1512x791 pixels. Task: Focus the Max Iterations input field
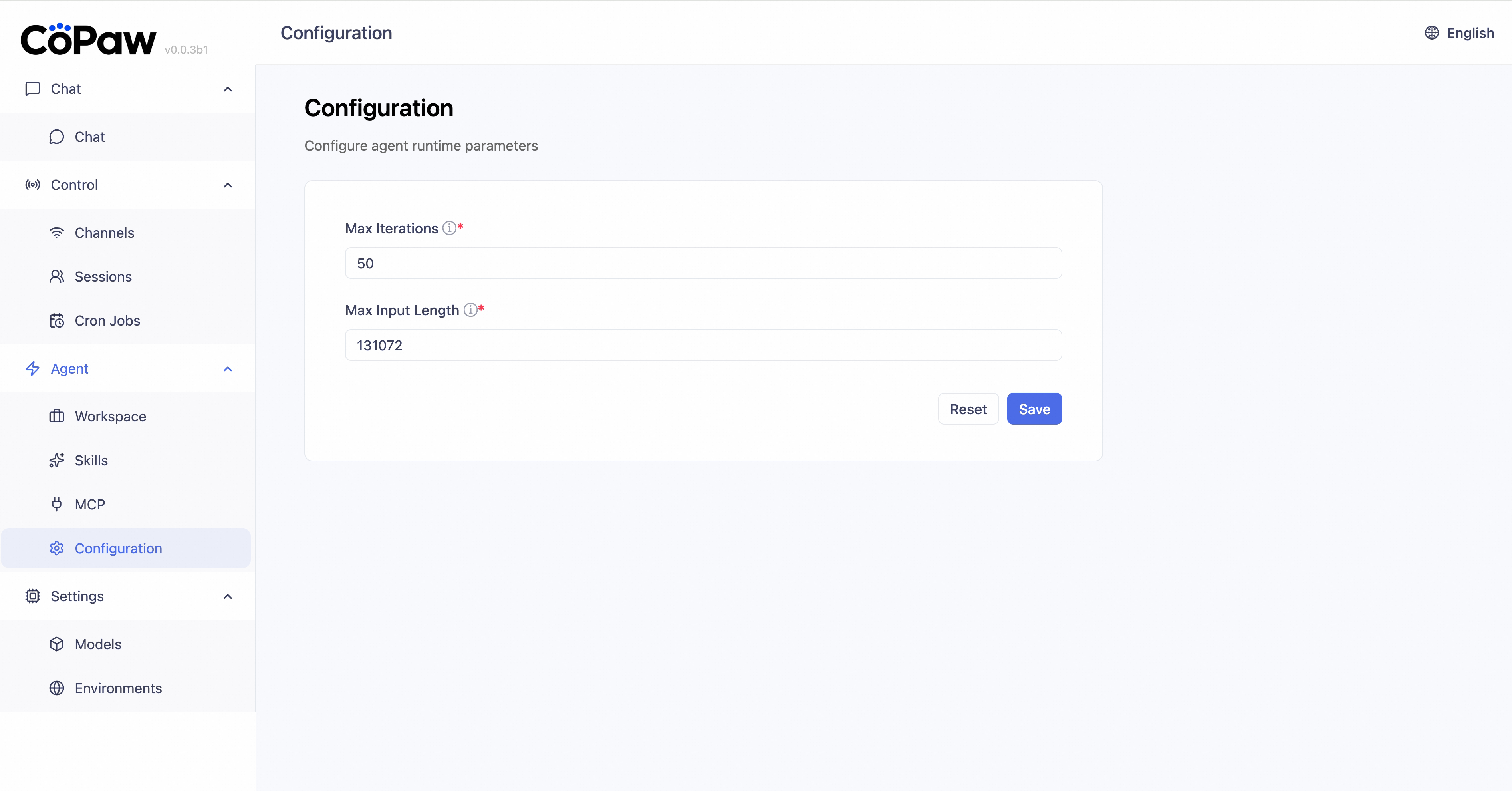pos(702,263)
